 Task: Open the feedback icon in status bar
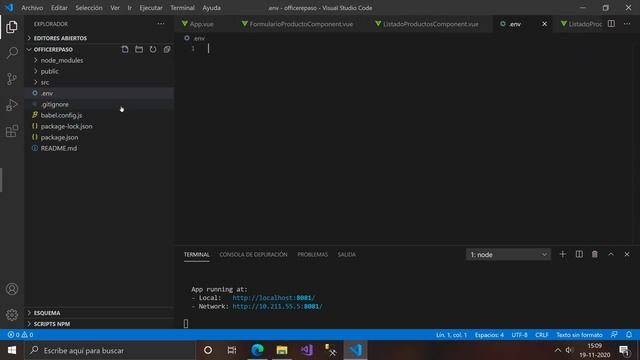coord(614,335)
